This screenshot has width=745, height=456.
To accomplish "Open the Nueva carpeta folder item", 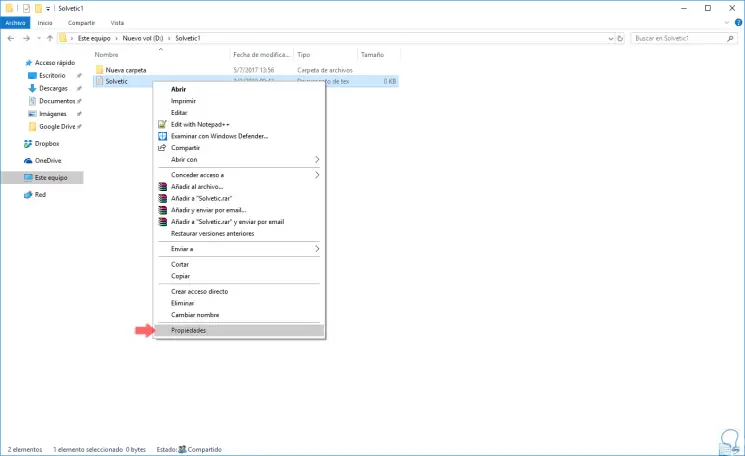I will tap(125, 70).
